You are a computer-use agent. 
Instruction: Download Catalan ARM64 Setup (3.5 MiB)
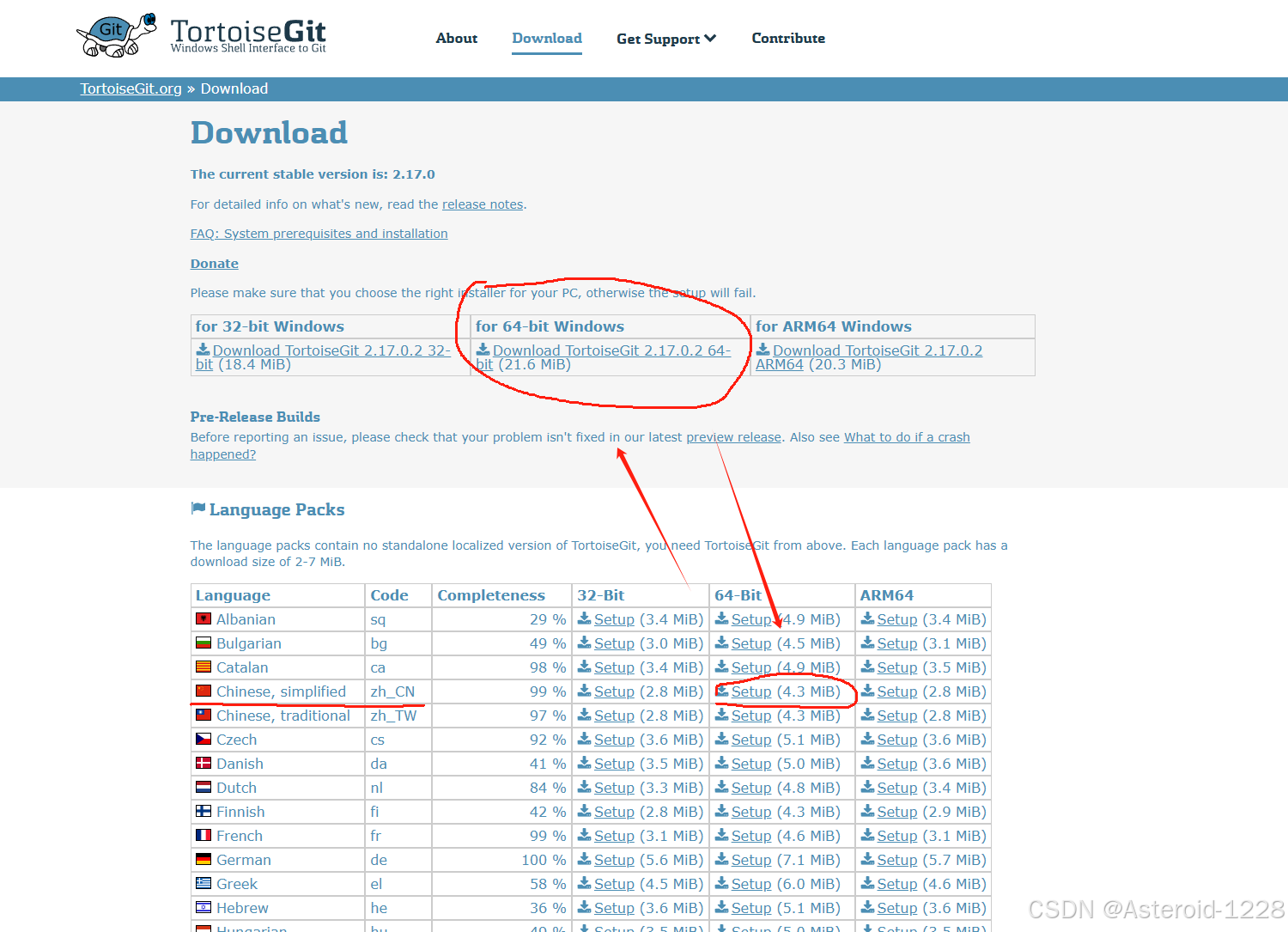point(897,667)
